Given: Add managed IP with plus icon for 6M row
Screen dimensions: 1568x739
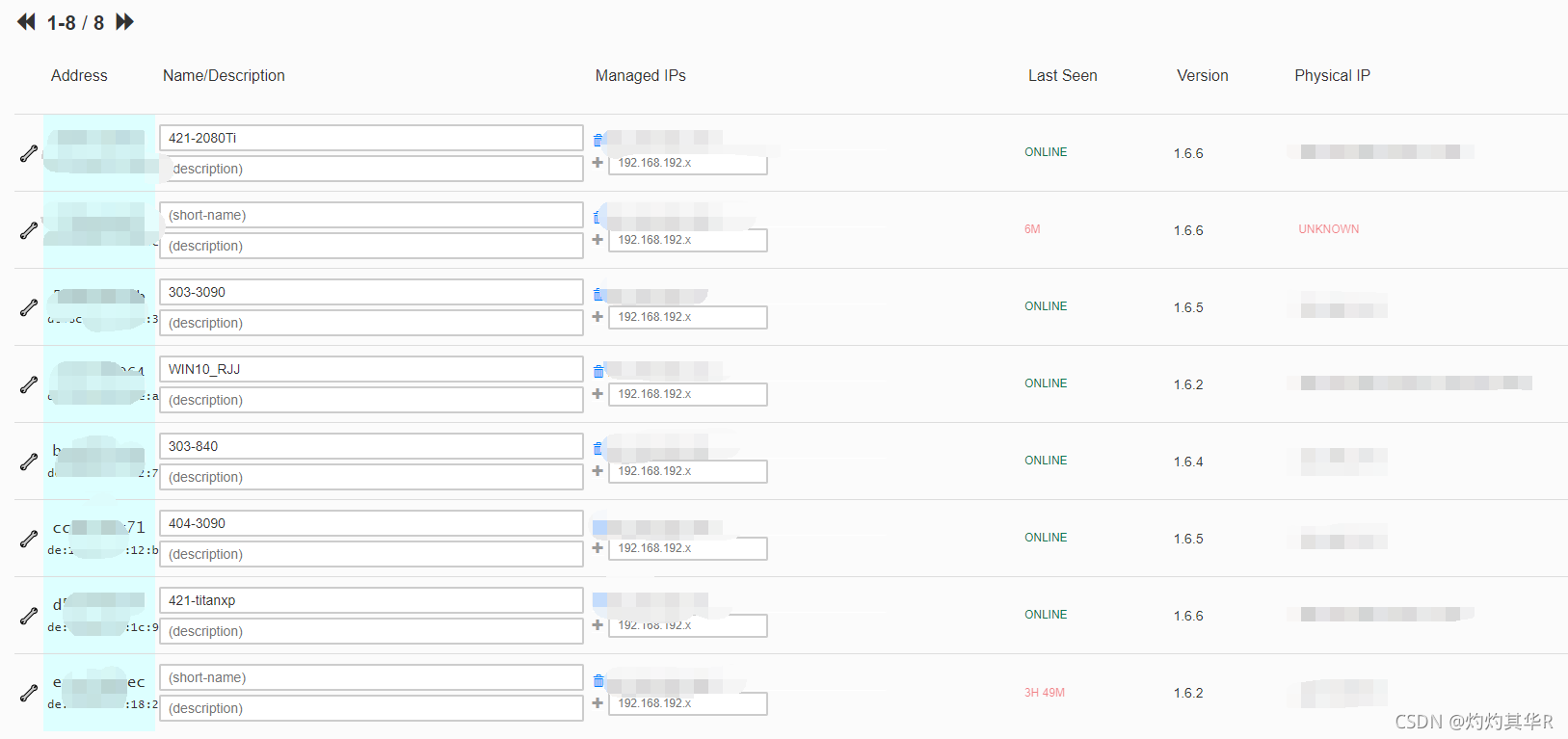Looking at the screenshot, I should [598, 240].
